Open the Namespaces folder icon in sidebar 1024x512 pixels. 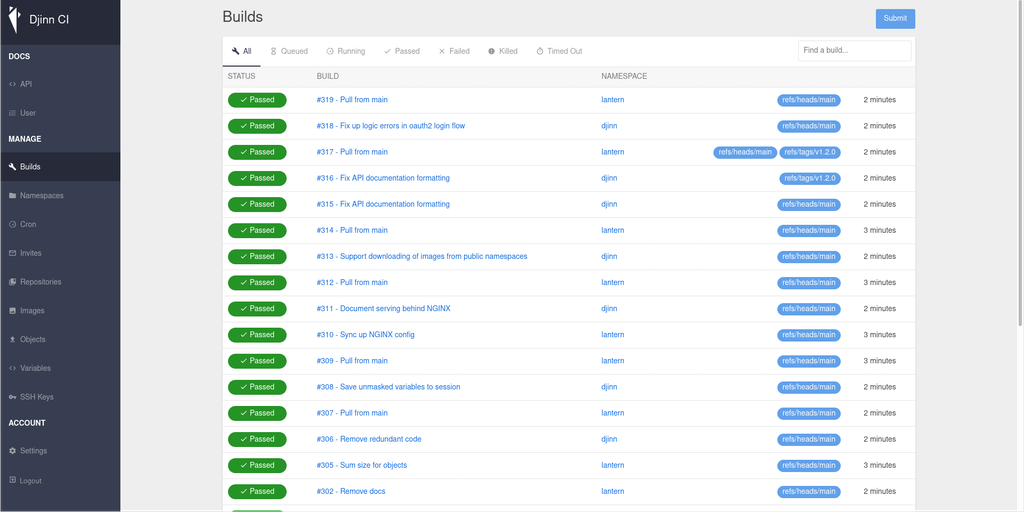(12, 196)
